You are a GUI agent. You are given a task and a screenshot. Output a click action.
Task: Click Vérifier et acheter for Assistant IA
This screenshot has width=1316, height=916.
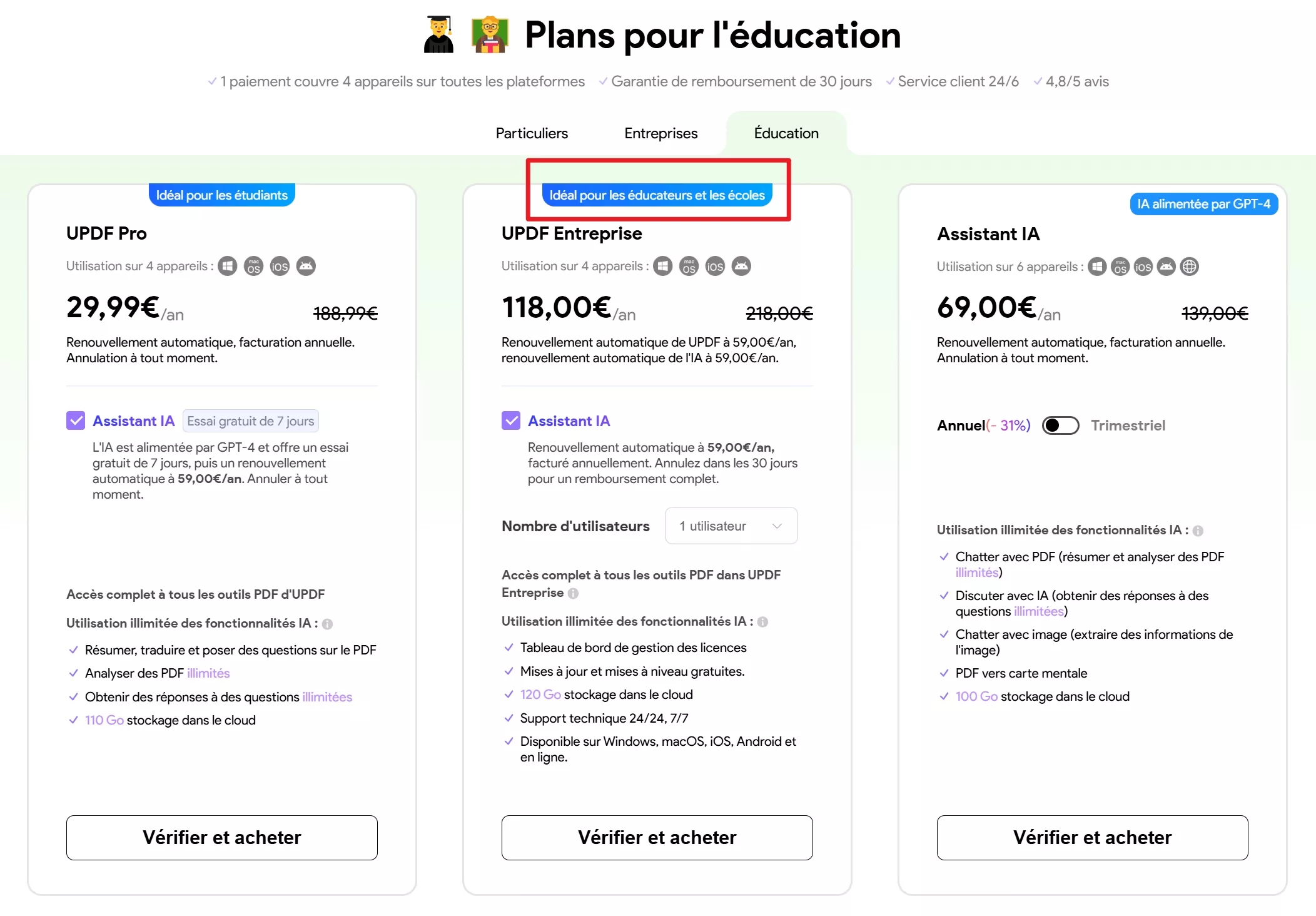pos(1092,837)
